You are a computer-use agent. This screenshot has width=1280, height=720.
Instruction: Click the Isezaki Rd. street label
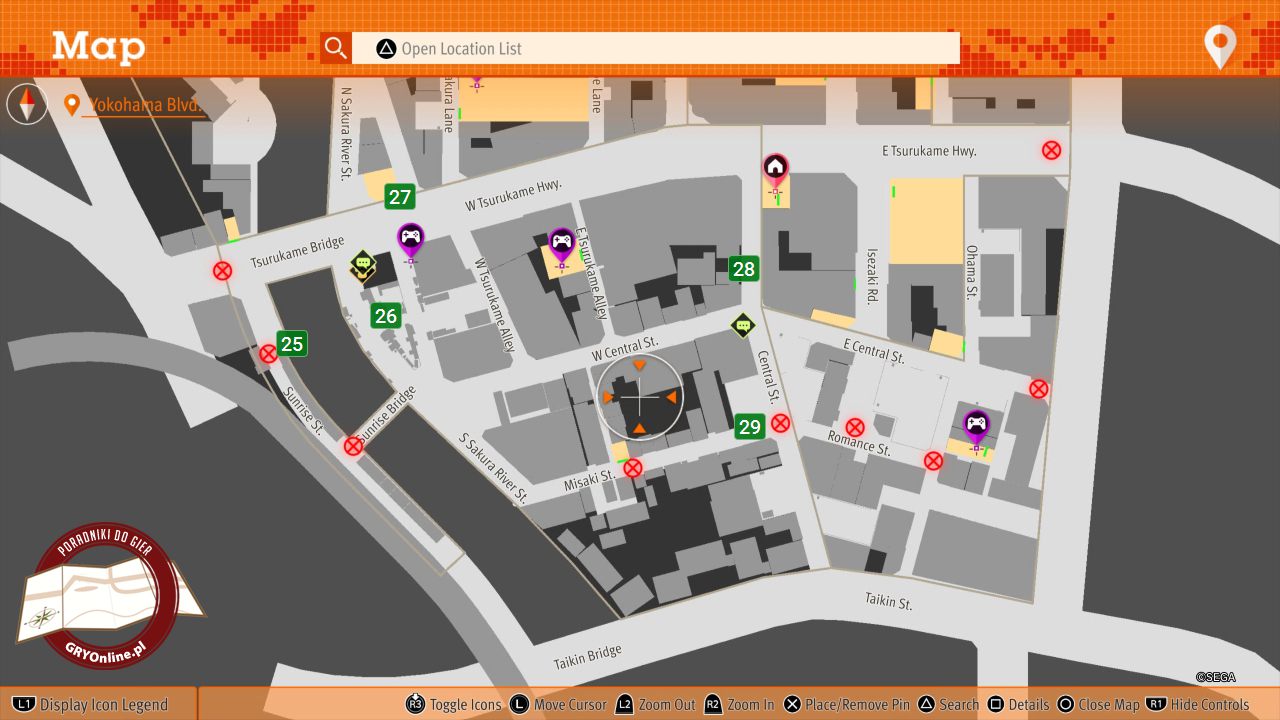tap(872, 274)
